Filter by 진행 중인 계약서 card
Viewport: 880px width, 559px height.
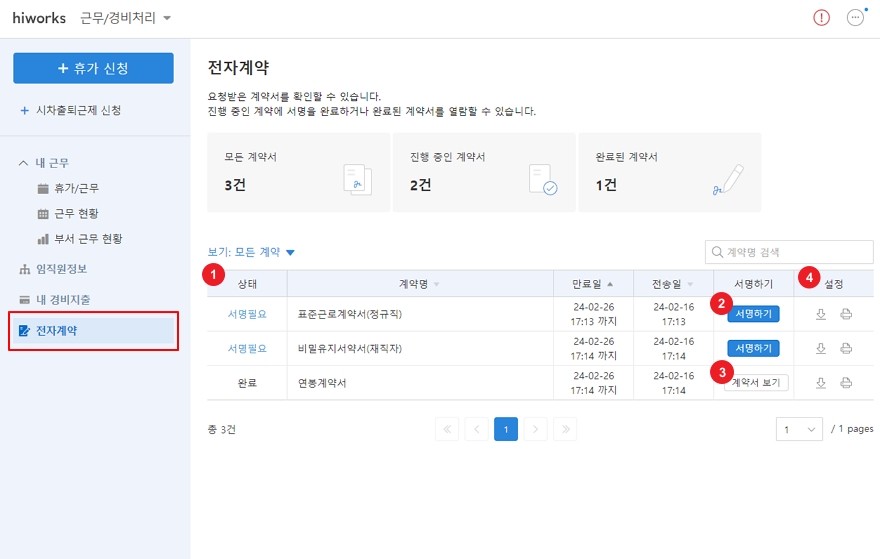pyautogui.click(x=483, y=173)
